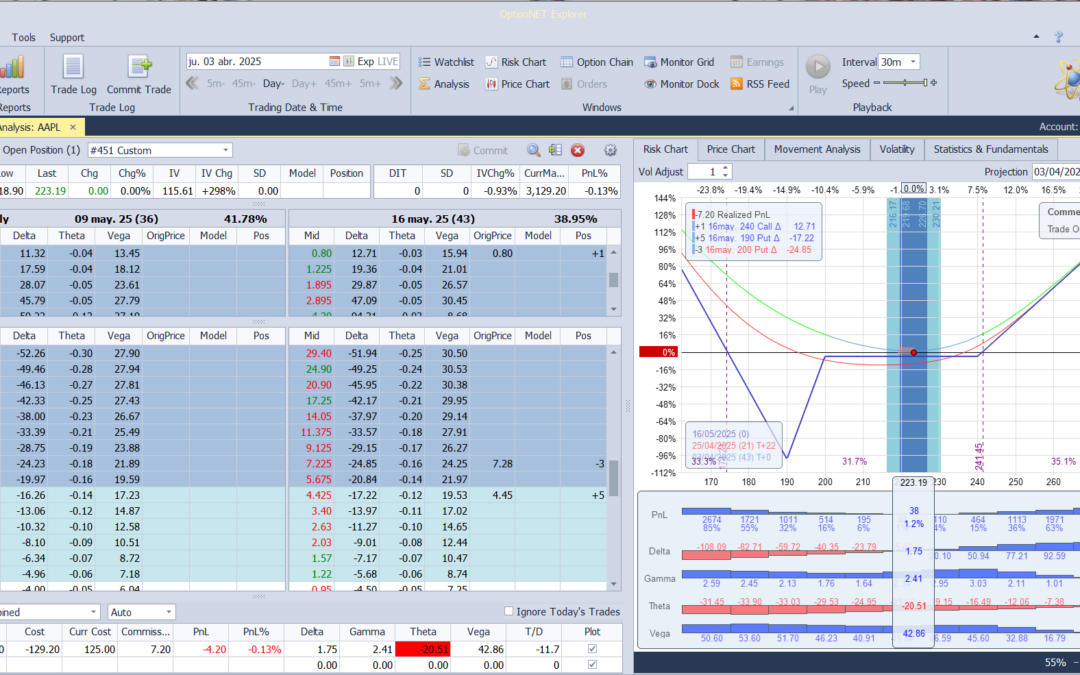The width and height of the screenshot is (1080, 675).
Task: Switch to the Volatility tab
Action: click(896, 149)
